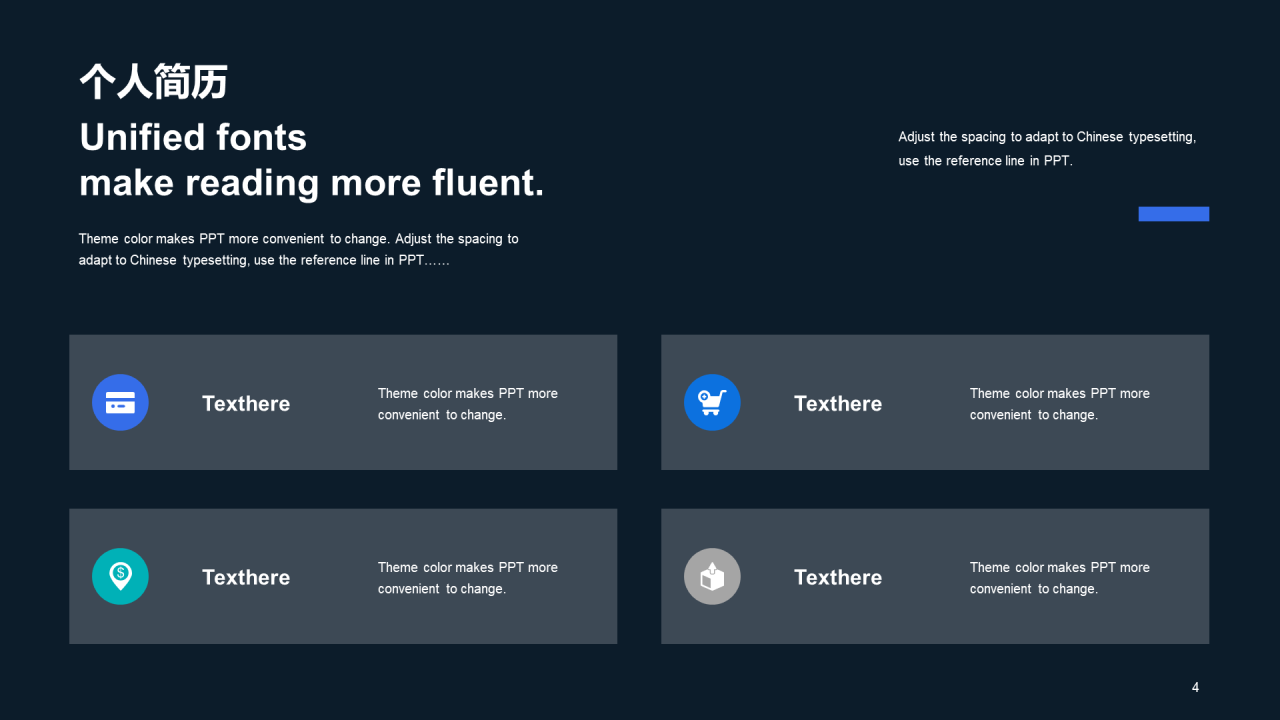
Task: Select the Chinese title 个人简历
Action: [x=154, y=82]
